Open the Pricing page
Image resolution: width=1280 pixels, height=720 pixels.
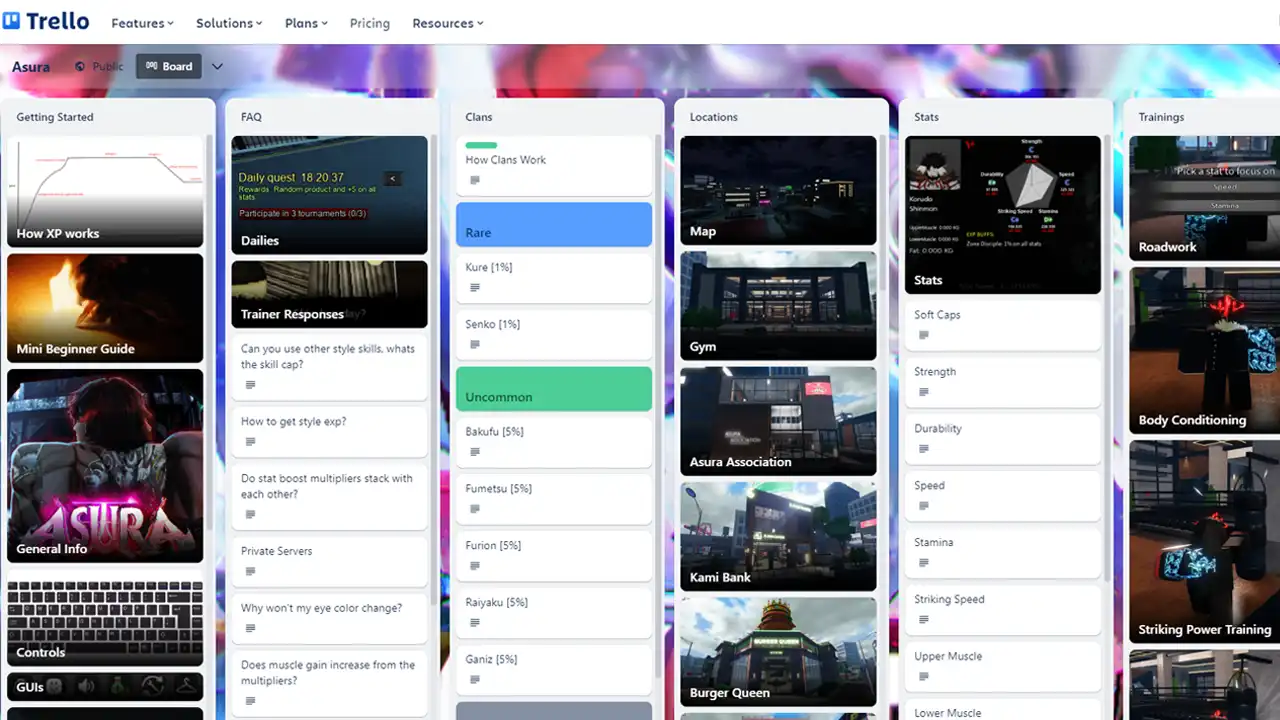[370, 23]
